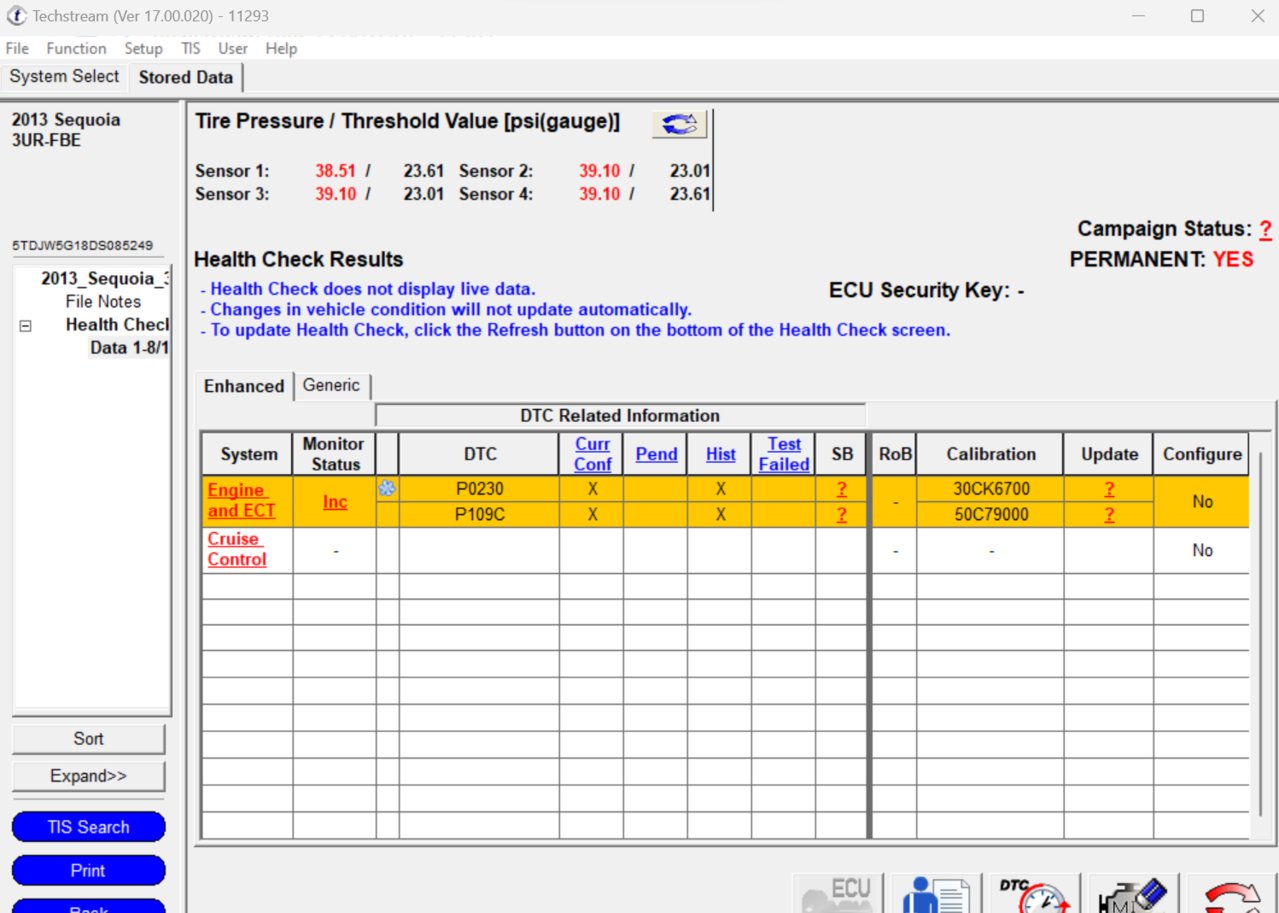Viewport: 1279px width, 913px height.
Task: Click the PERMANENT: YES status text
Action: point(1161,259)
